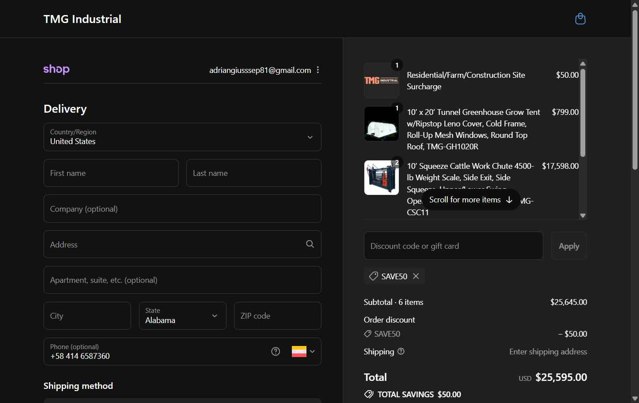This screenshot has height=403, width=639.
Task: Click Tunnel Greenhouse Grow Tent thumbnail
Action: 381,124
